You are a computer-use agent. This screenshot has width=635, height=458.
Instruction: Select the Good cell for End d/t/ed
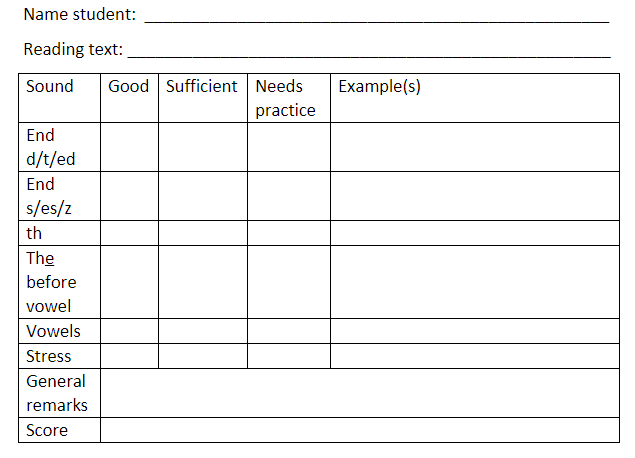129,147
